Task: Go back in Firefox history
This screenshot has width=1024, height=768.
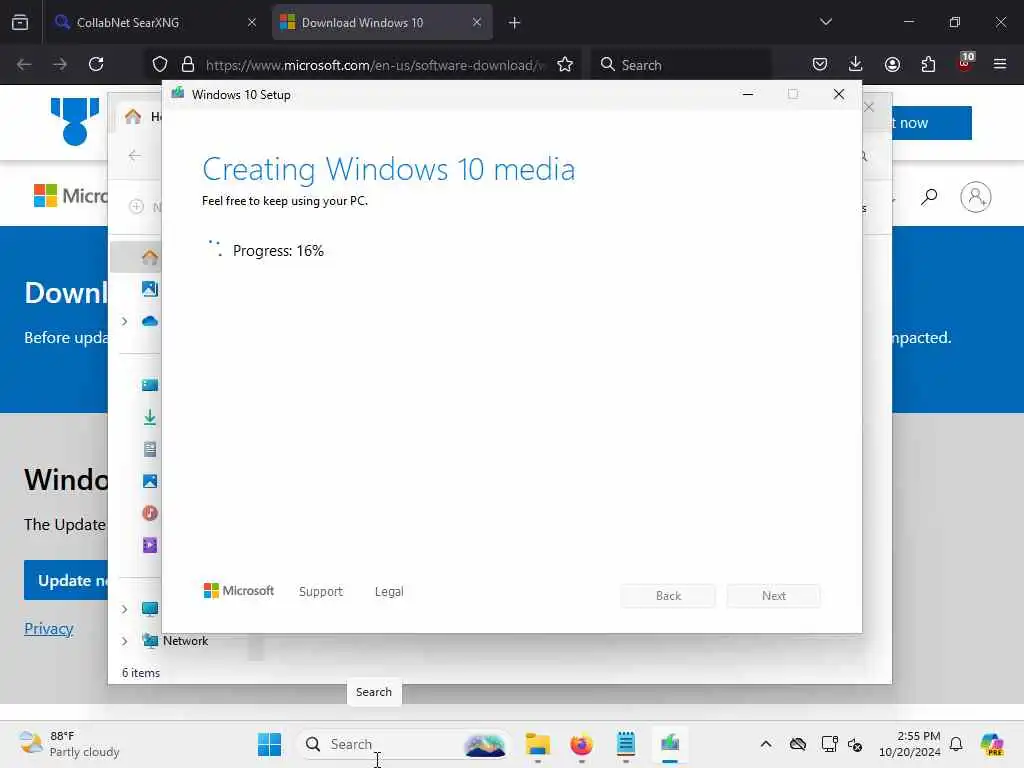Action: pyautogui.click(x=24, y=64)
